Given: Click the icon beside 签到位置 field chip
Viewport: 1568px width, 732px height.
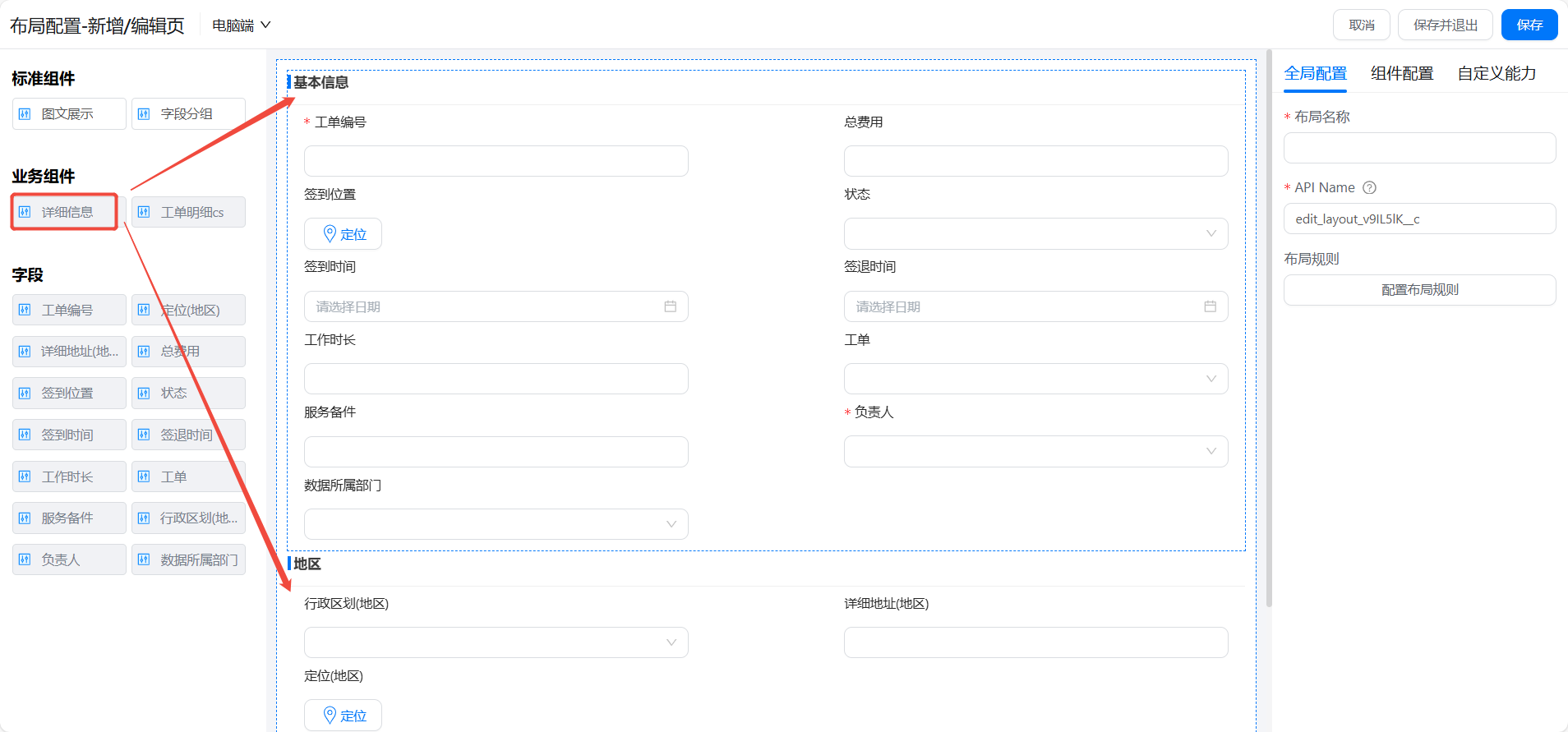Looking at the screenshot, I should 25,393.
